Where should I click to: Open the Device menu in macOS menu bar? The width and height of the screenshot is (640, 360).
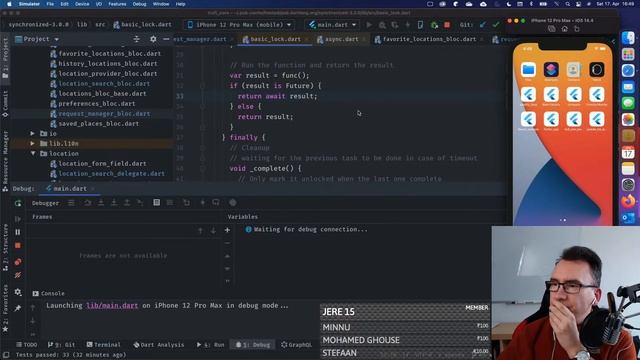click(x=82, y=4)
